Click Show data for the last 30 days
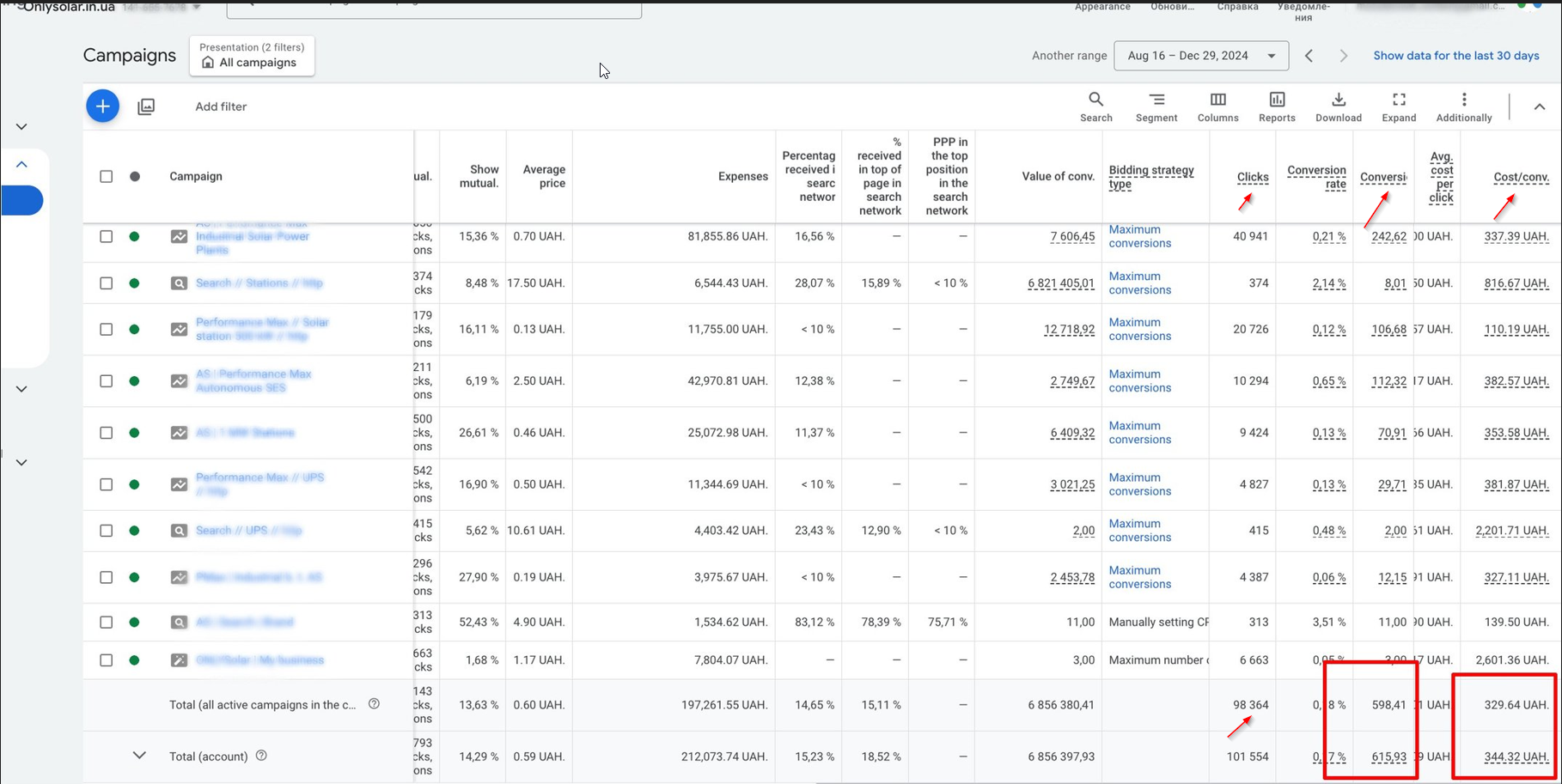The width and height of the screenshot is (1562, 784). pyautogui.click(x=1455, y=56)
